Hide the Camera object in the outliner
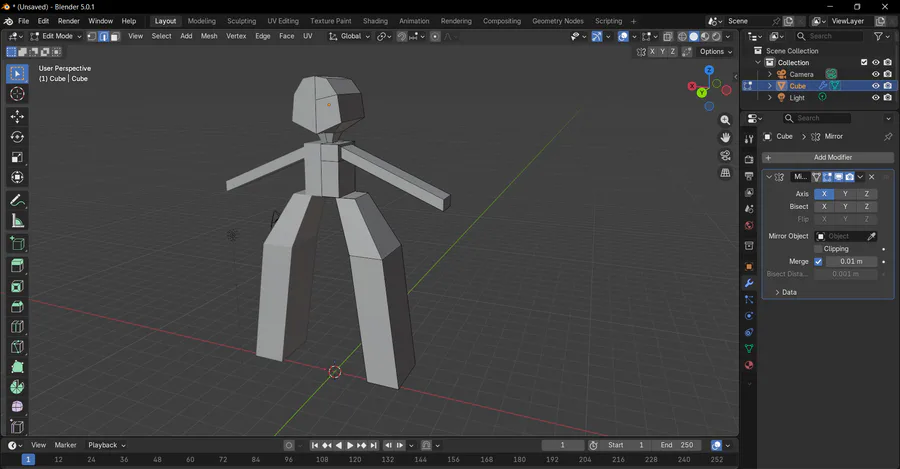The width and height of the screenshot is (900, 469). tap(875, 74)
